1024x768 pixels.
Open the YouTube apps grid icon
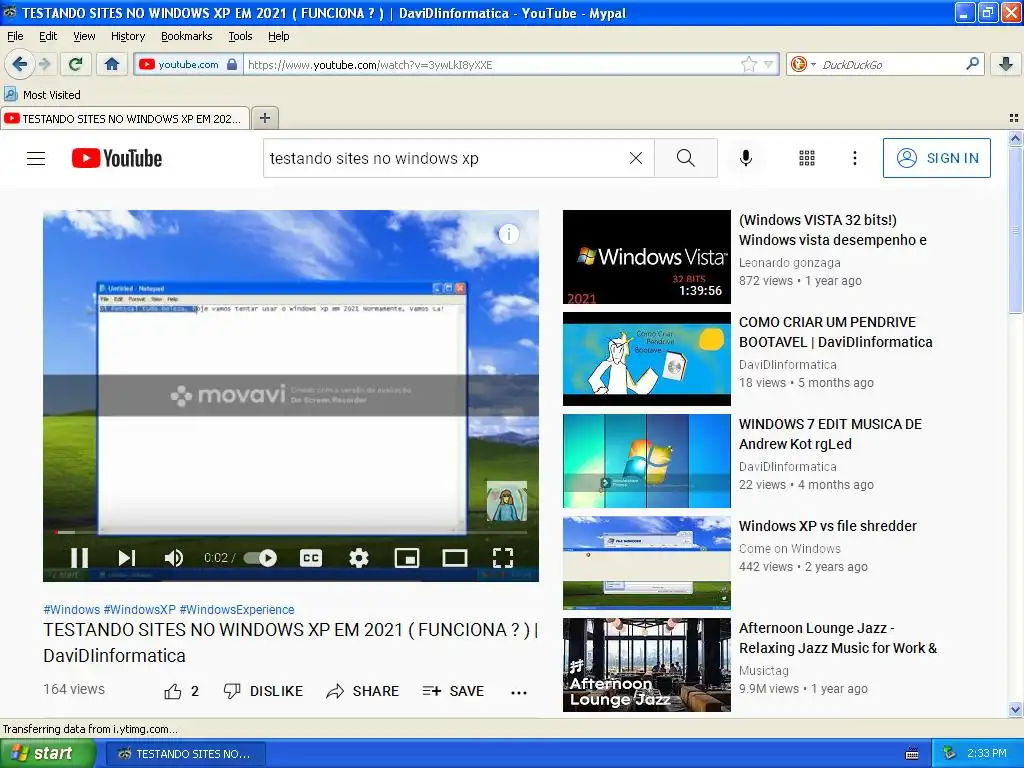pyautogui.click(x=807, y=158)
